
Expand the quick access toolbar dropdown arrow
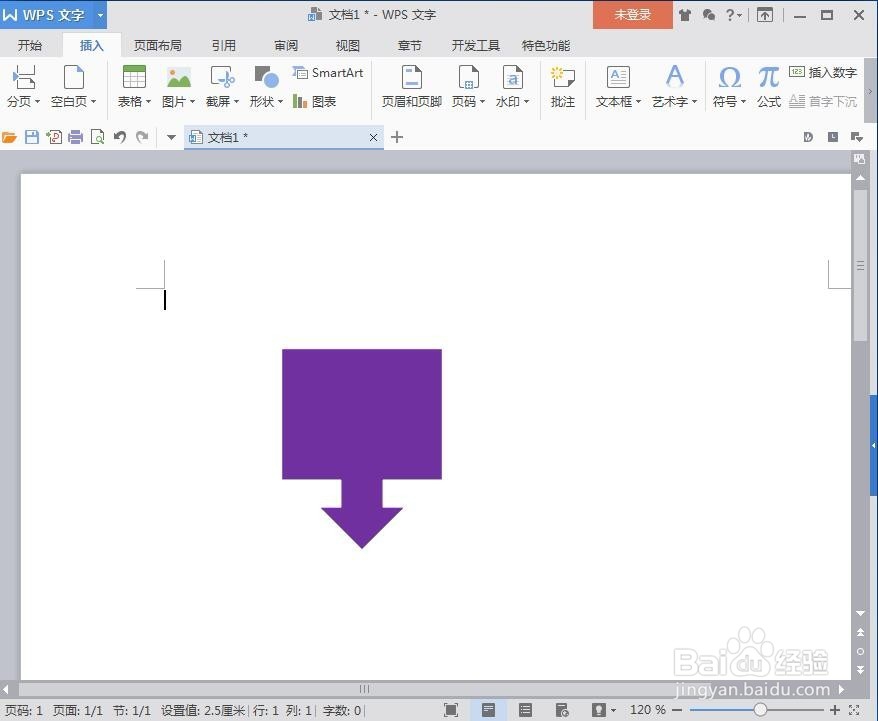coord(171,137)
